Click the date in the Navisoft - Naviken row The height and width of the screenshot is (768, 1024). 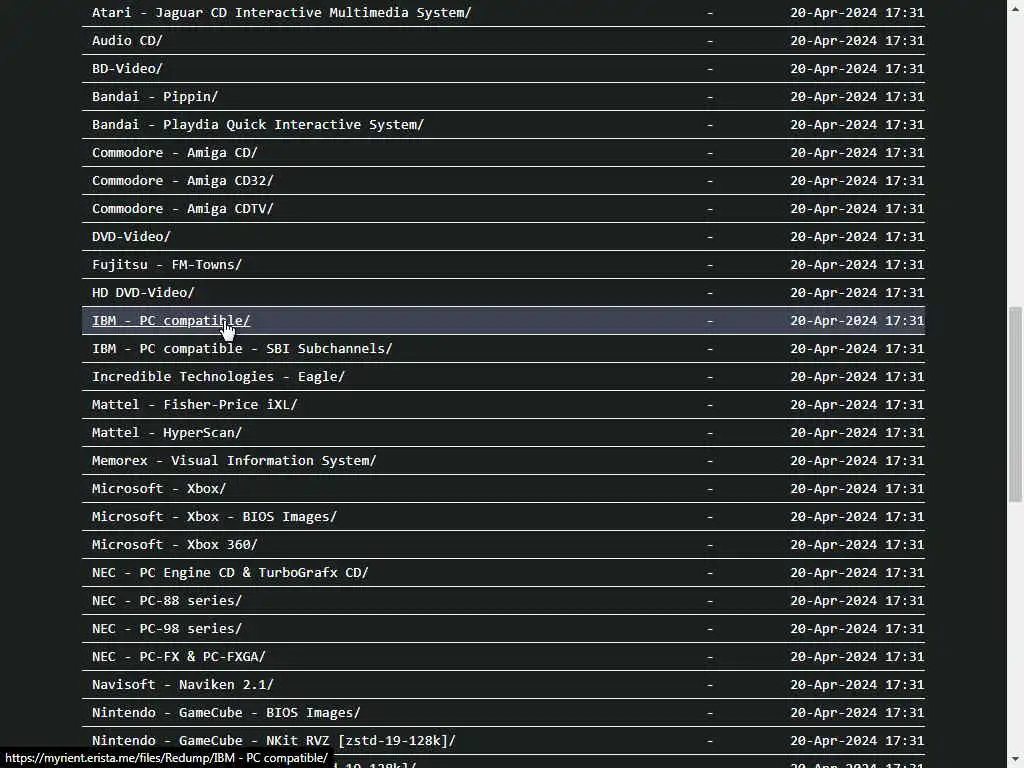point(857,685)
